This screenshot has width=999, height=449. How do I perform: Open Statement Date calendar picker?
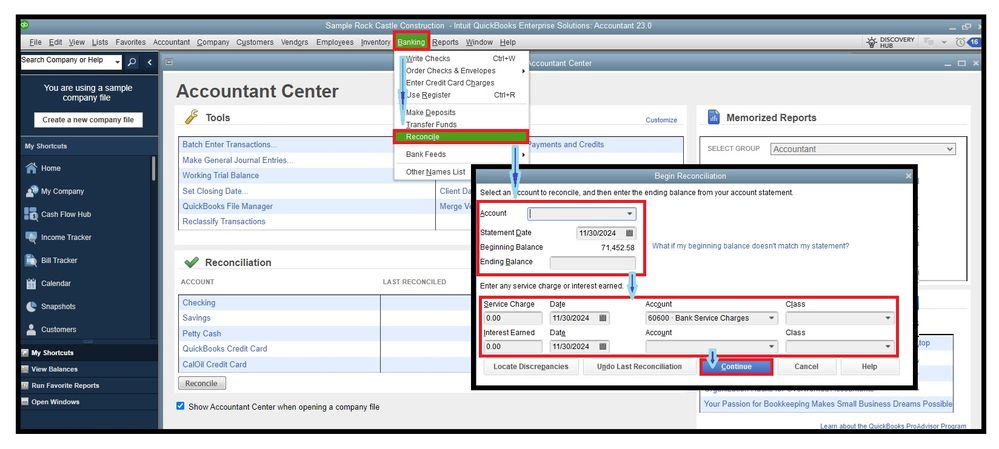(629, 233)
